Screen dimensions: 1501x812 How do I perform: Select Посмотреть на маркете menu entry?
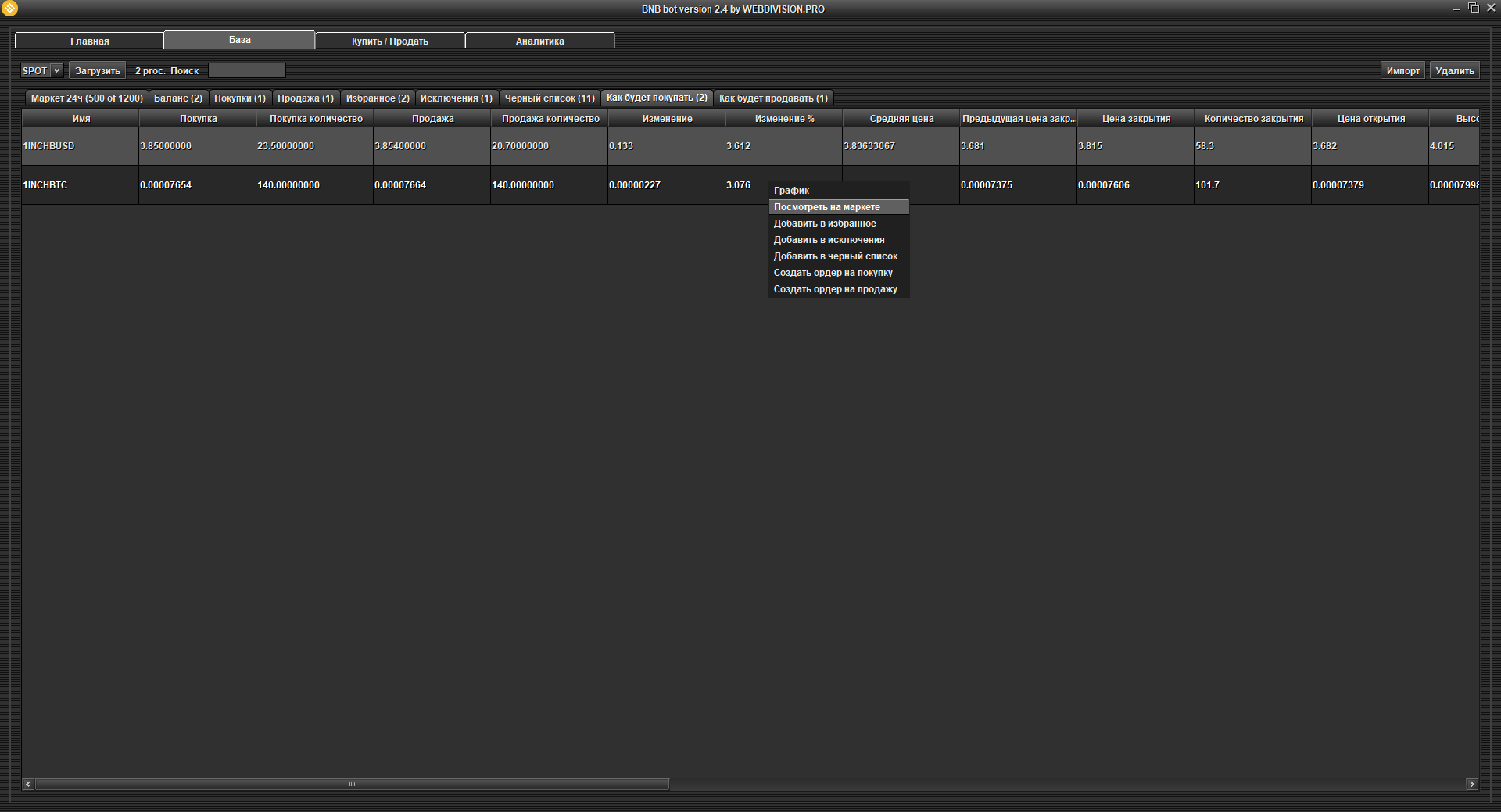pos(826,207)
